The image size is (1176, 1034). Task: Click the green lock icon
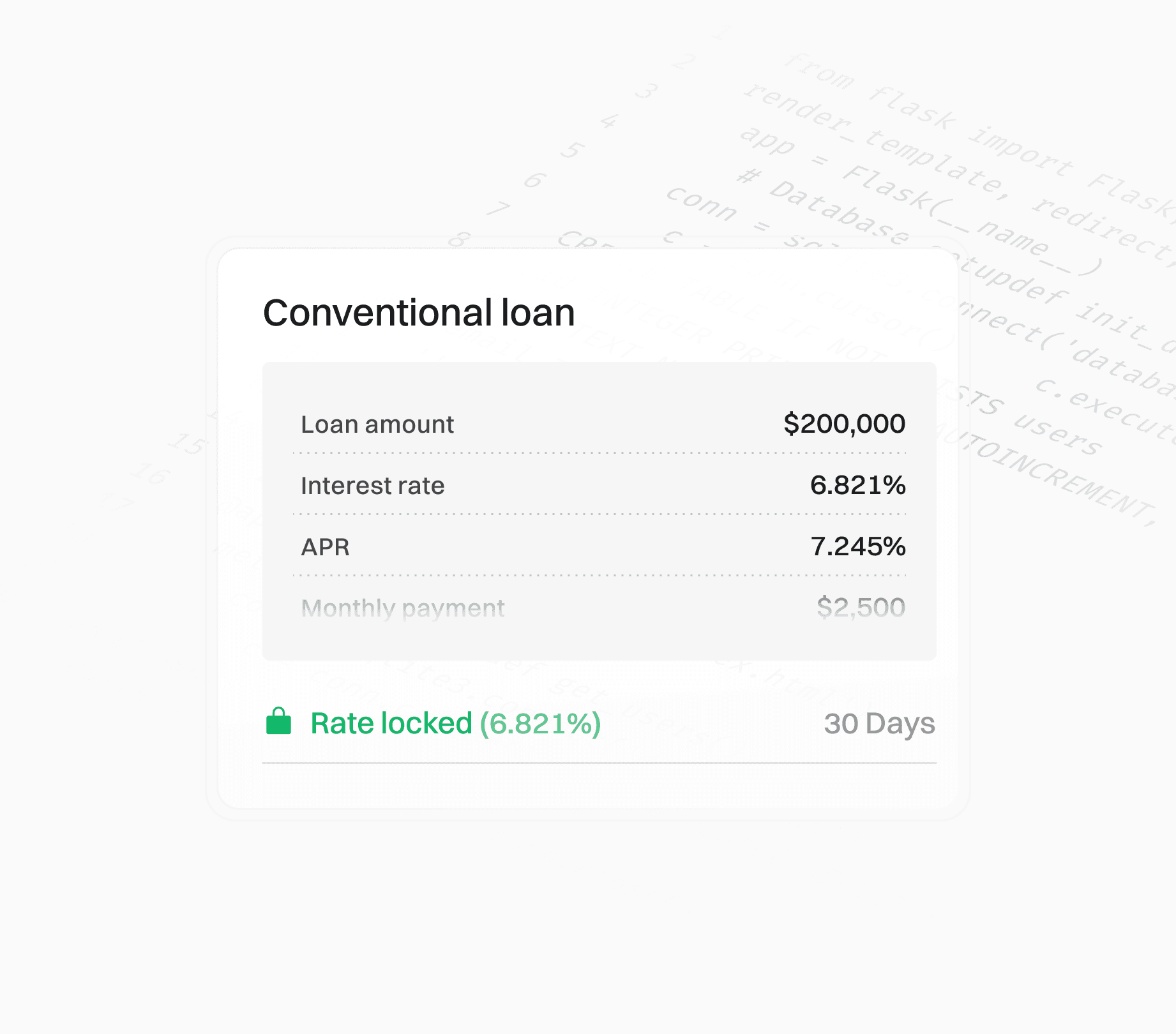(278, 721)
